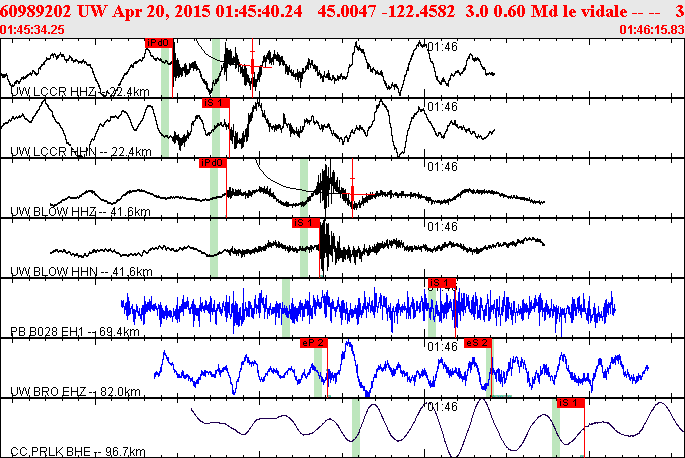Select the eP 2 pick flag on BRO EHZ

click(314, 343)
